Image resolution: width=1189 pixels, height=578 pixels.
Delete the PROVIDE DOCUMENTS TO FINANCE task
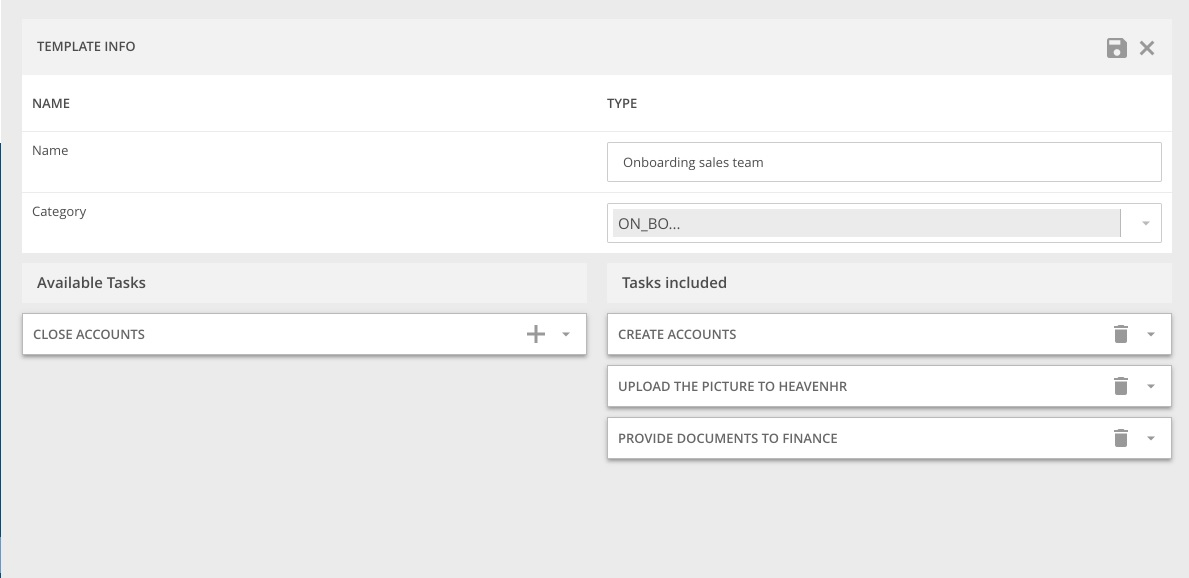[1121, 437]
